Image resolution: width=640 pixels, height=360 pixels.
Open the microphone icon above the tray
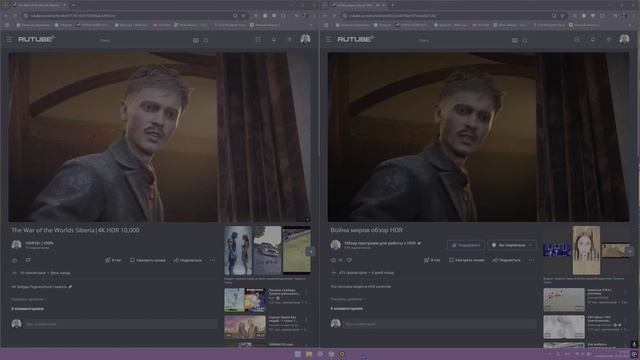[x=634, y=344]
